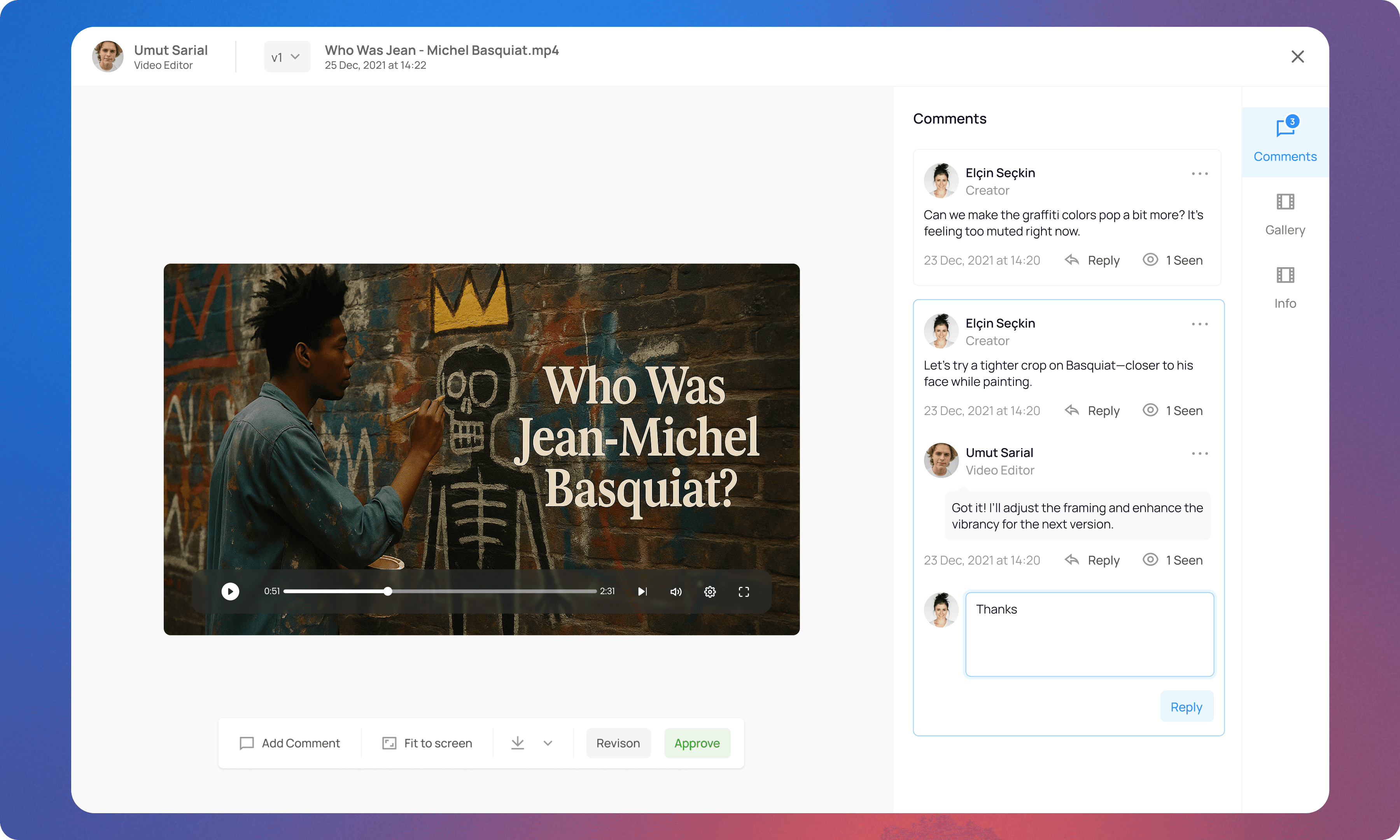Open video player settings gear
Viewport: 1400px width, 840px height.
[x=710, y=591]
